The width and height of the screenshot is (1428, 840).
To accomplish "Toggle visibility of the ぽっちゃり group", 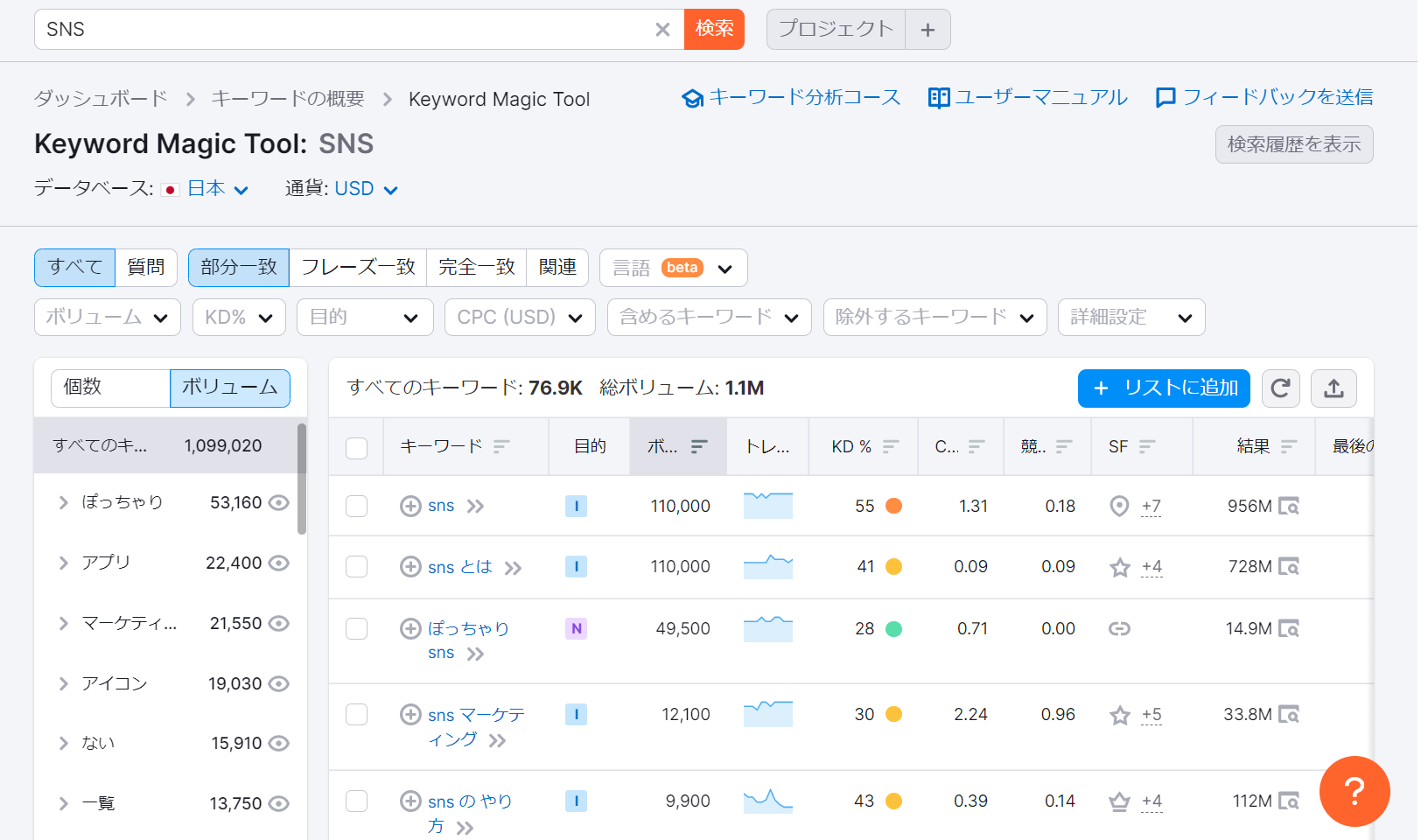I will 278,502.
